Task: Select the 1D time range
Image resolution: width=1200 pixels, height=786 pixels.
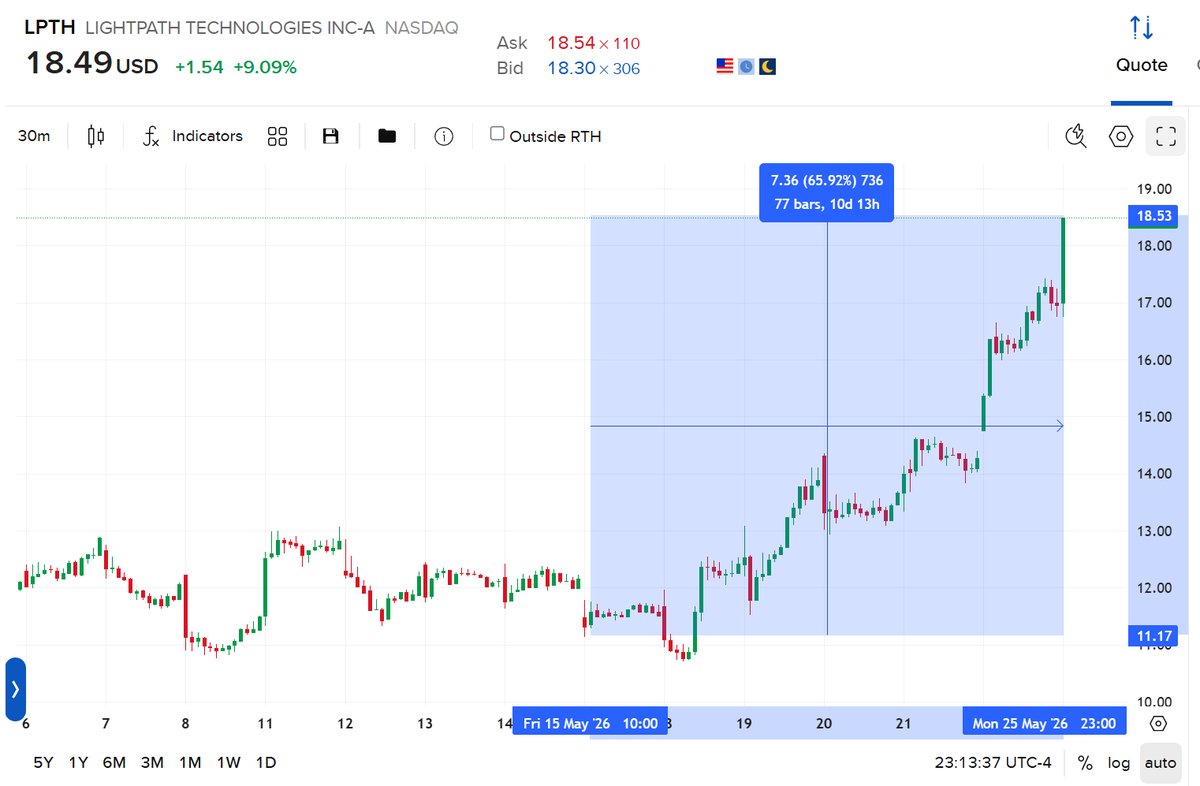Action: tap(266, 762)
